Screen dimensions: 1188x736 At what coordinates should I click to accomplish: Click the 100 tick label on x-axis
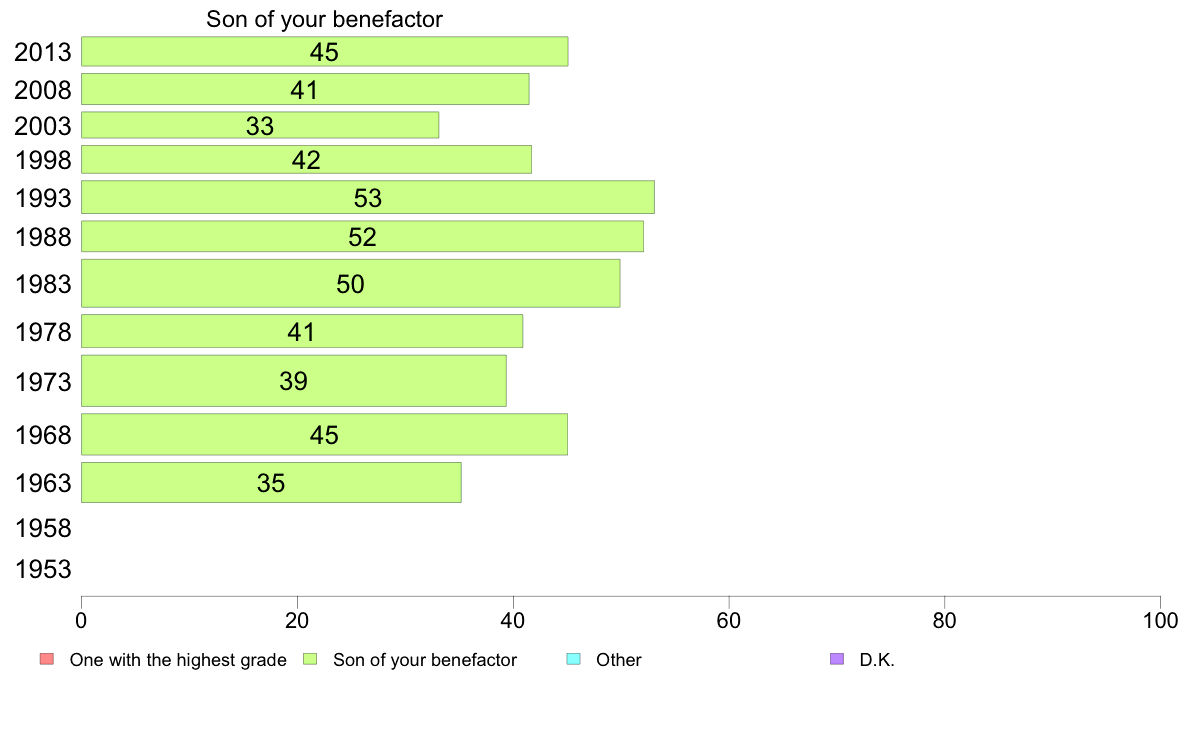coord(1160,621)
